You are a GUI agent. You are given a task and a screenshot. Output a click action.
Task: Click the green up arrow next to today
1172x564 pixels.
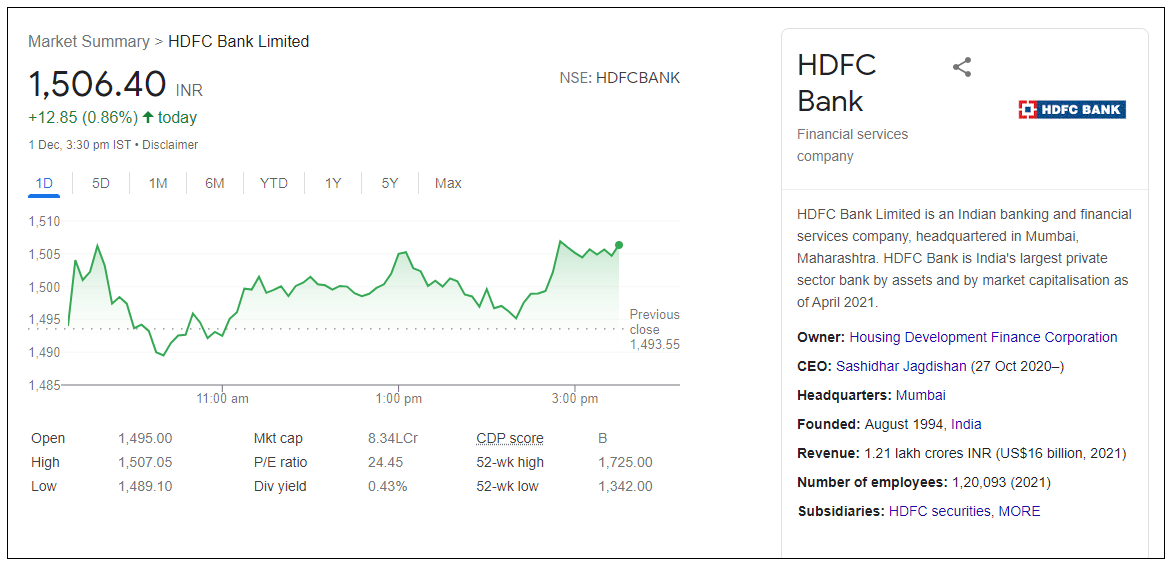click(147, 117)
